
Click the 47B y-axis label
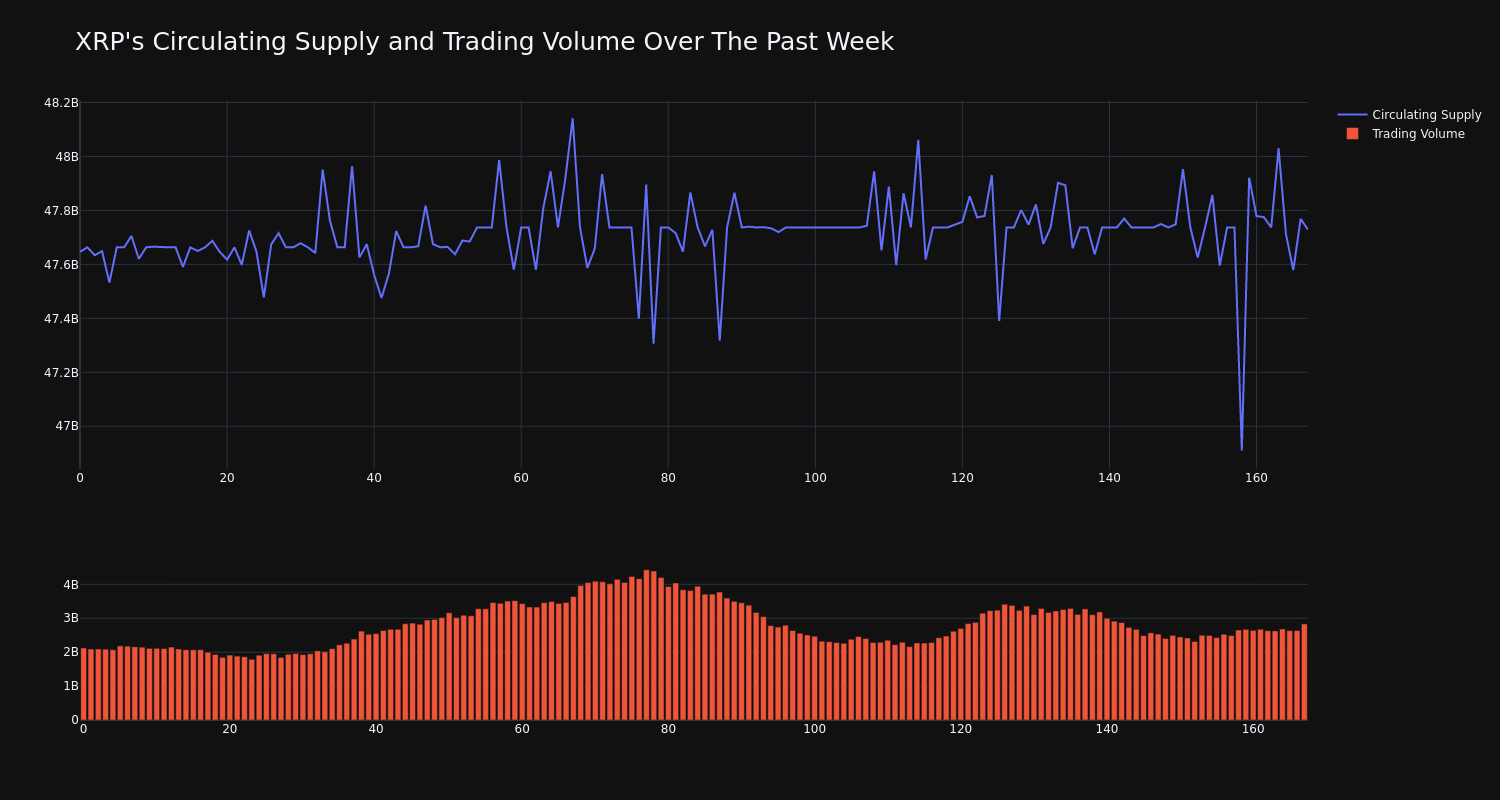point(67,426)
